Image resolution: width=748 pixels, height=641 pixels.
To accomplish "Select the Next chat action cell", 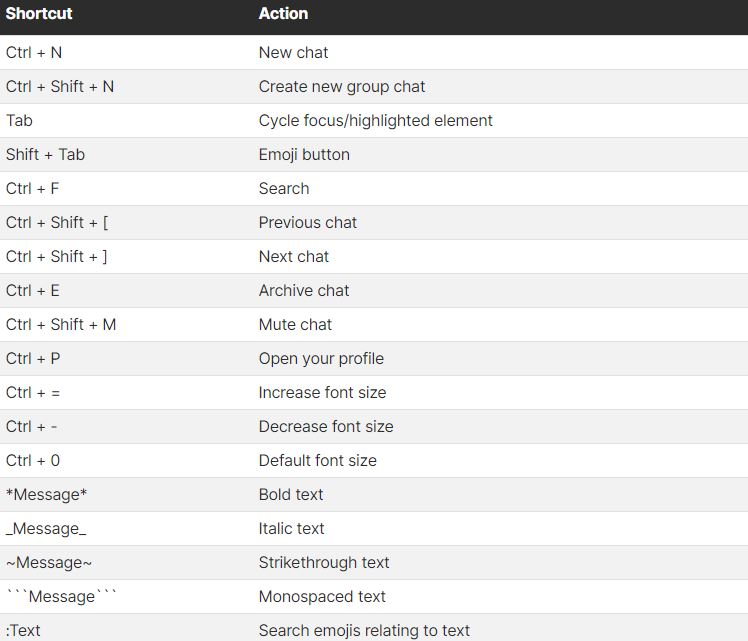I will 293,256.
